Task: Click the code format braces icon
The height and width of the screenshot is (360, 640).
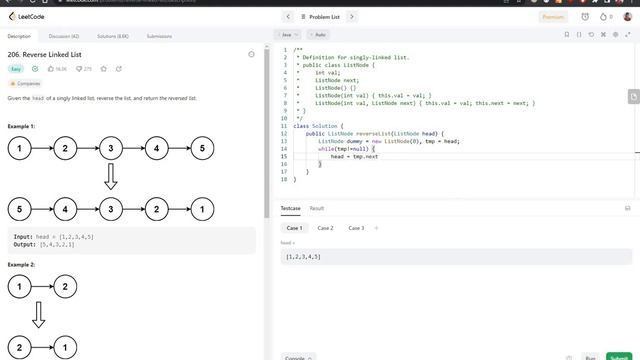Action: (x=579, y=35)
